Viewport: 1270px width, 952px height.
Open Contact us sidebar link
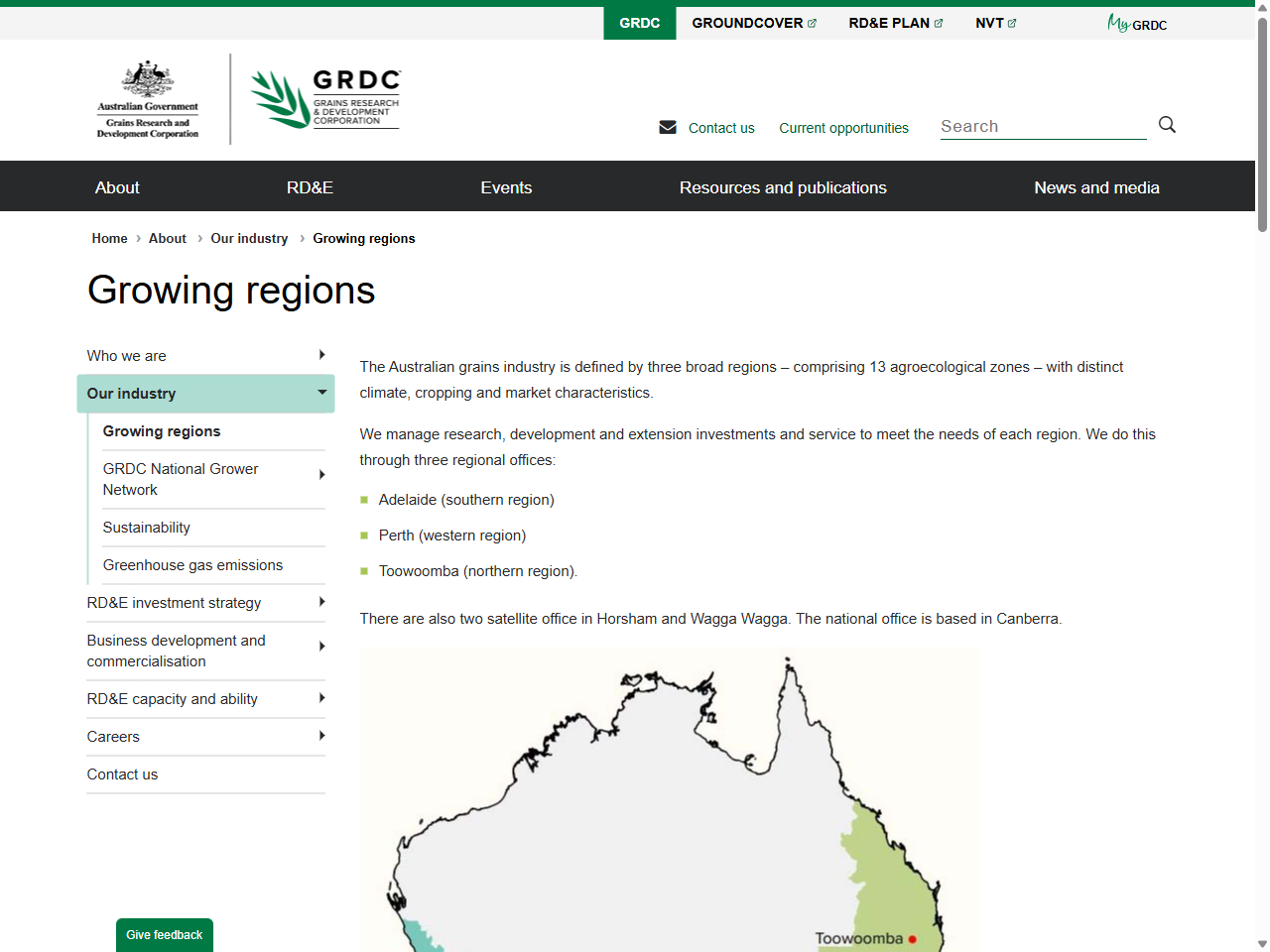click(122, 774)
